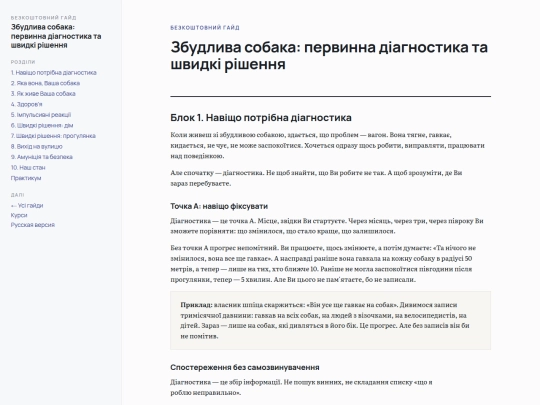Click heading 'Блок 1. Навіщо потрібна діагностика'
This screenshot has width=540, height=405.
(261, 118)
